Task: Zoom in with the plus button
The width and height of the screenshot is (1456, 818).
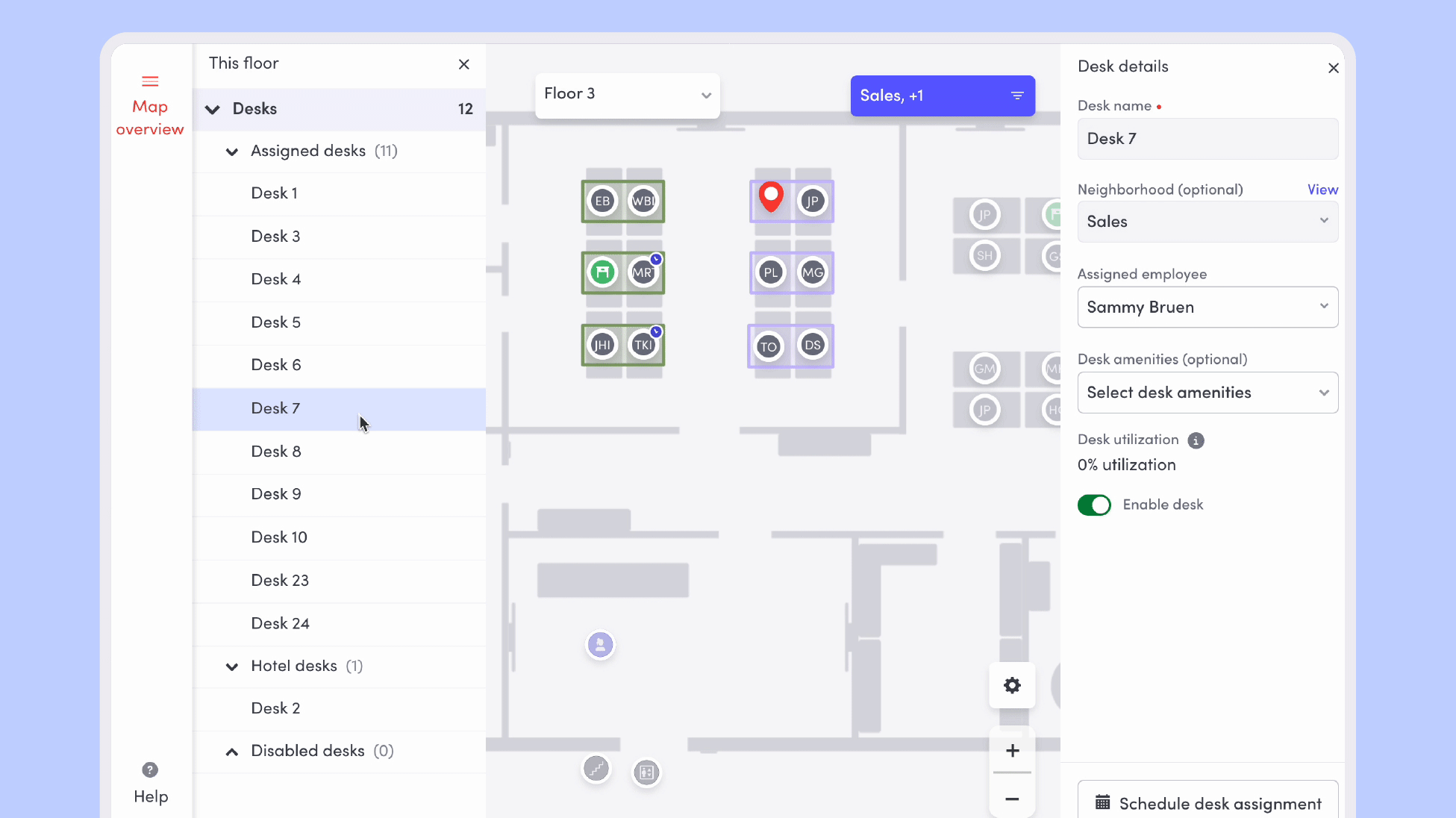Action: (1012, 751)
